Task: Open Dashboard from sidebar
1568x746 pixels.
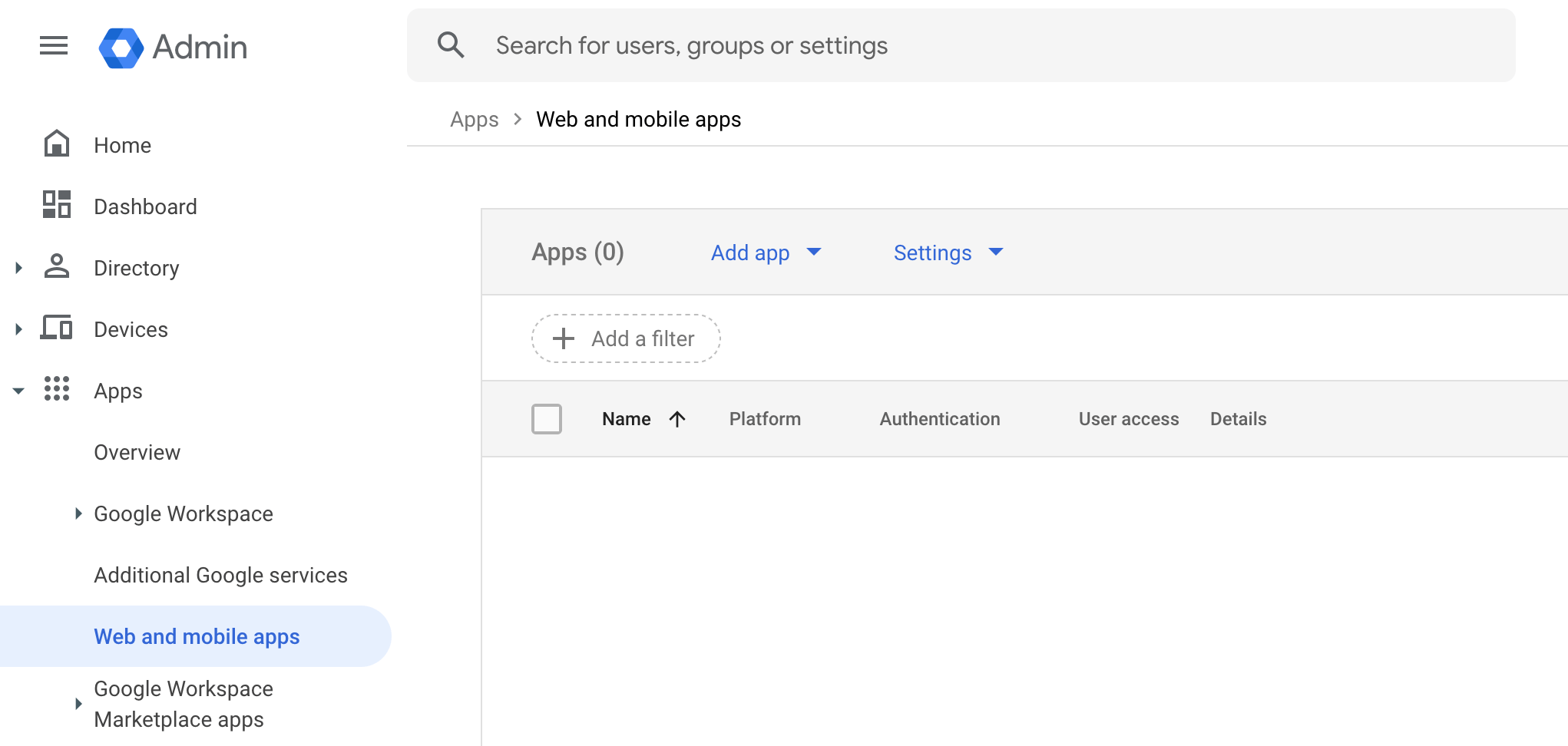Action: (146, 206)
